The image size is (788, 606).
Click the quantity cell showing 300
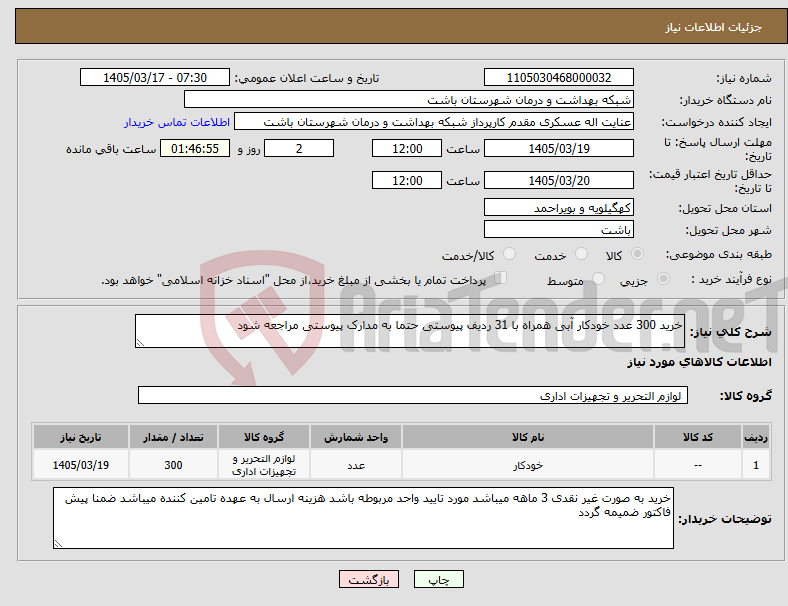tap(173, 465)
